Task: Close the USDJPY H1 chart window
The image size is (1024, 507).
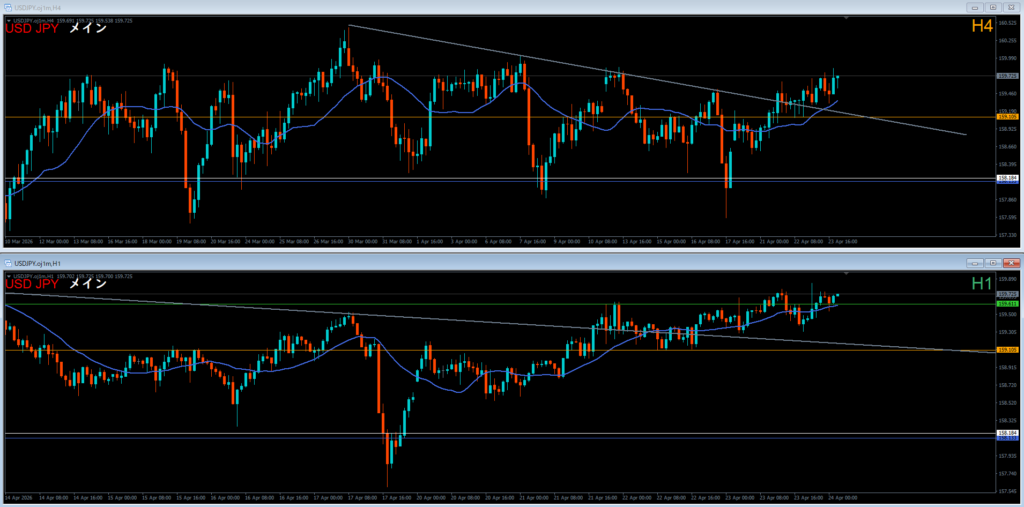Action: point(1012,263)
